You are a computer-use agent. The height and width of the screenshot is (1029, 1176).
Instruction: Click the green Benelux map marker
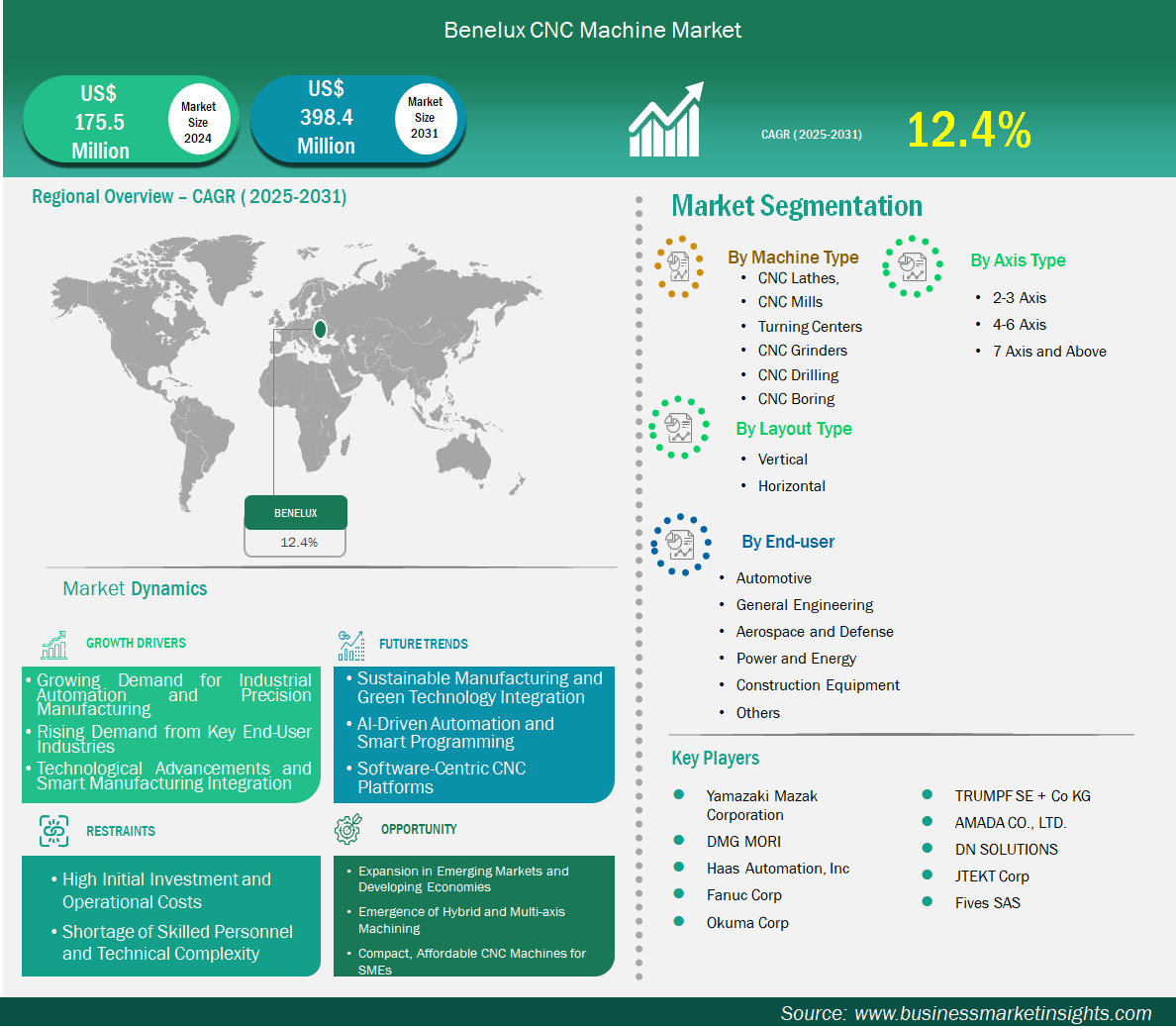coord(320,329)
